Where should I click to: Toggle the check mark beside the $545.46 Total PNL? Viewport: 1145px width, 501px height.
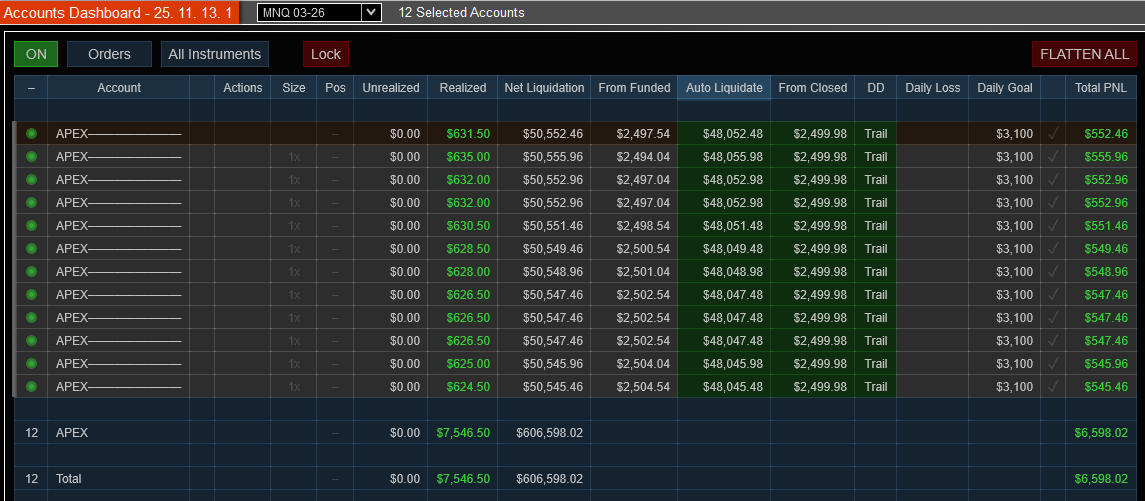pyautogui.click(x=1053, y=386)
